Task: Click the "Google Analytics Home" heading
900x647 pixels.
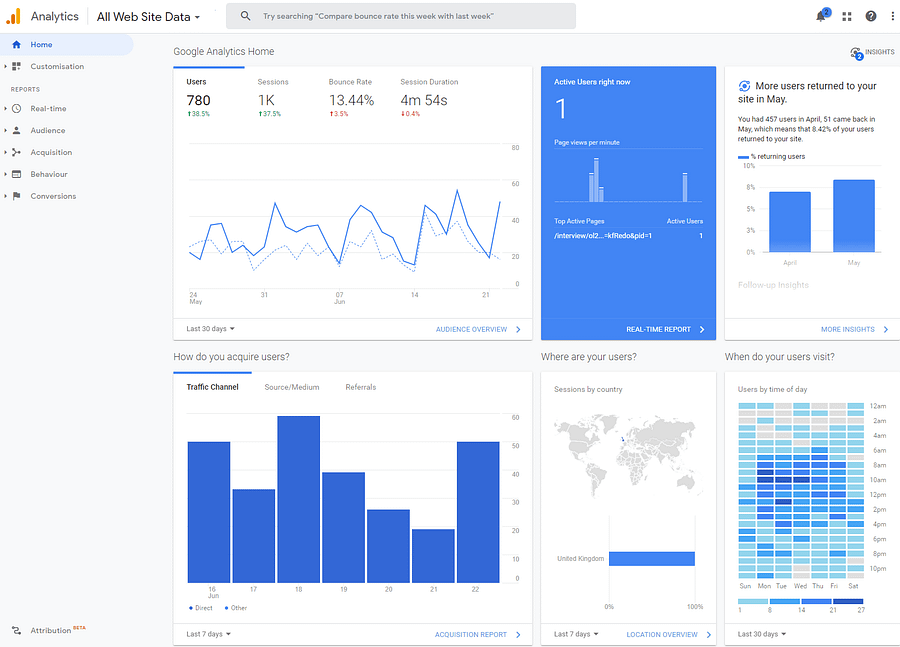Action: tap(224, 52)
